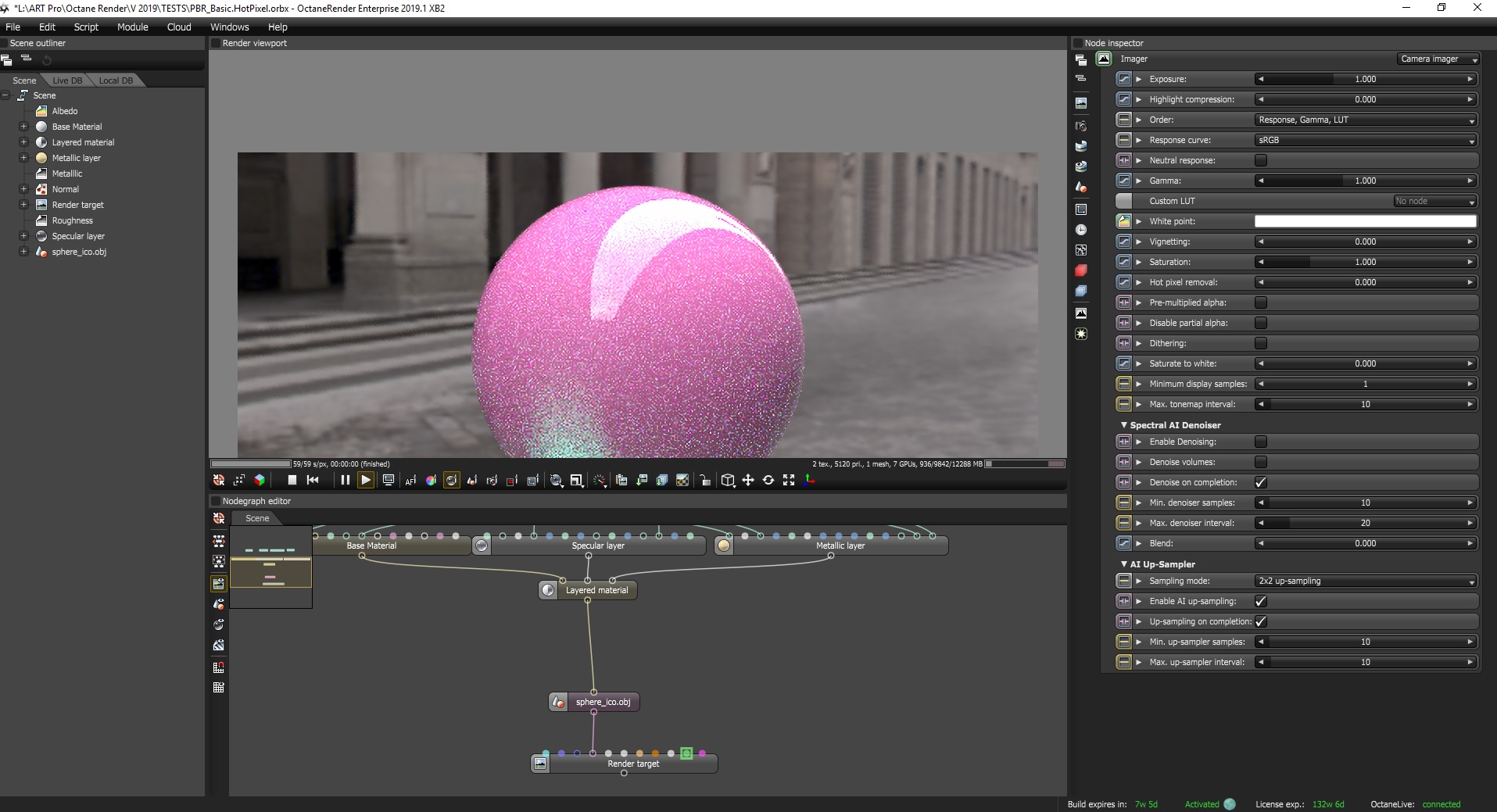
Task: Open the Custom LUT No node dropdown
Action: point(1435,201)
